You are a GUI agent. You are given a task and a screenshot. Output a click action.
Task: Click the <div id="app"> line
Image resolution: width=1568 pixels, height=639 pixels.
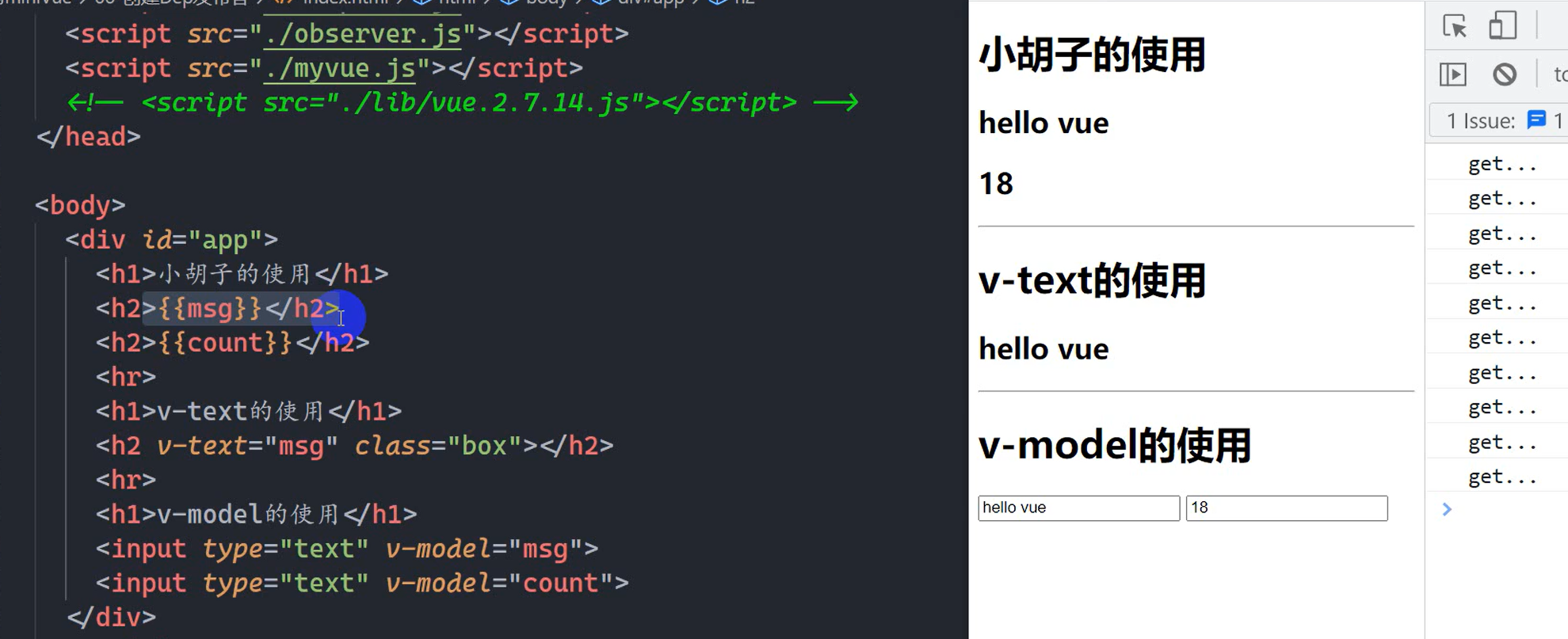pyautogui.click(x=171, y=240)
